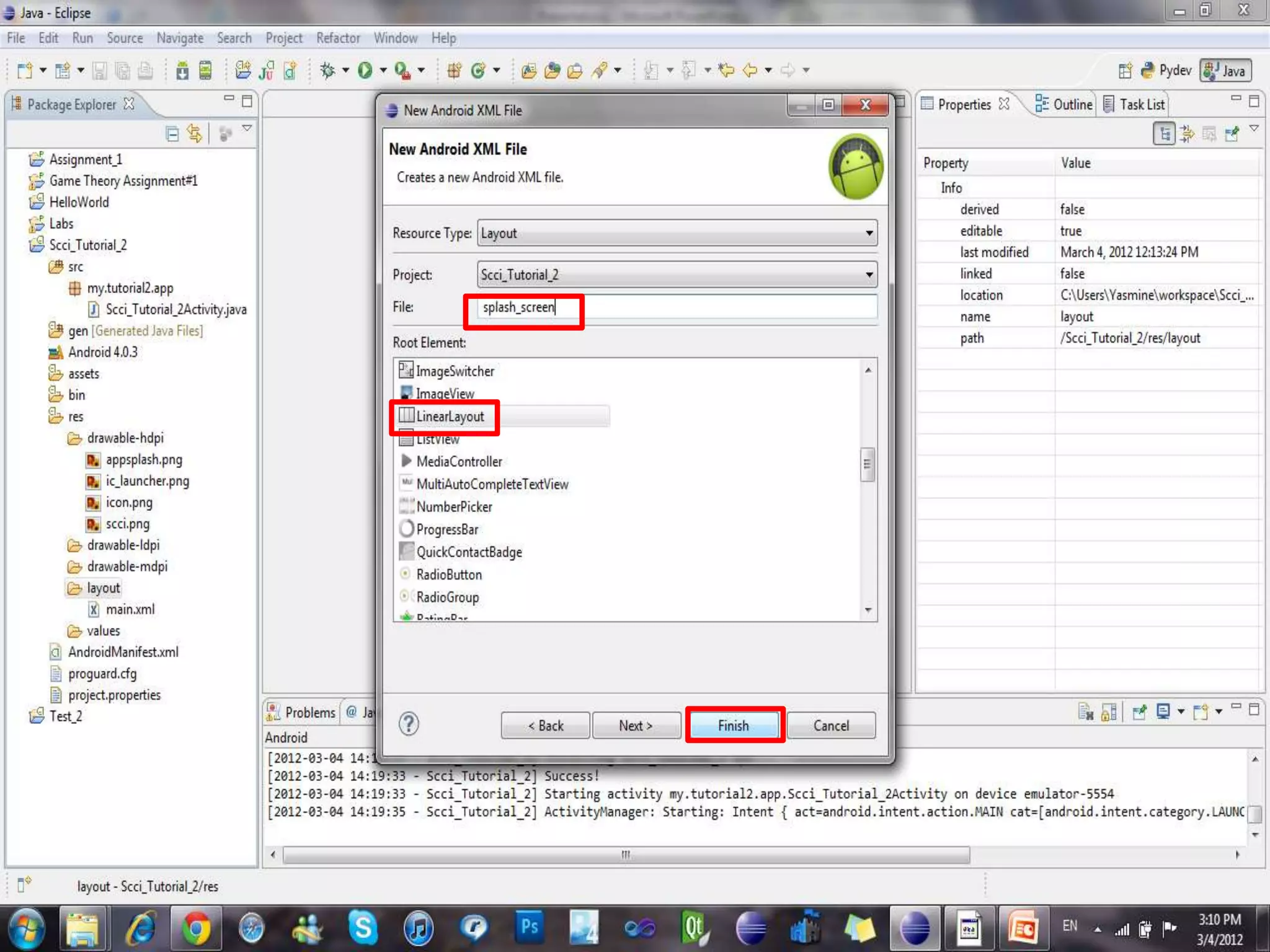Toggle Show Categories in Properties view
Viewport: 1270px width, 952px height.
click(1164, 133)
